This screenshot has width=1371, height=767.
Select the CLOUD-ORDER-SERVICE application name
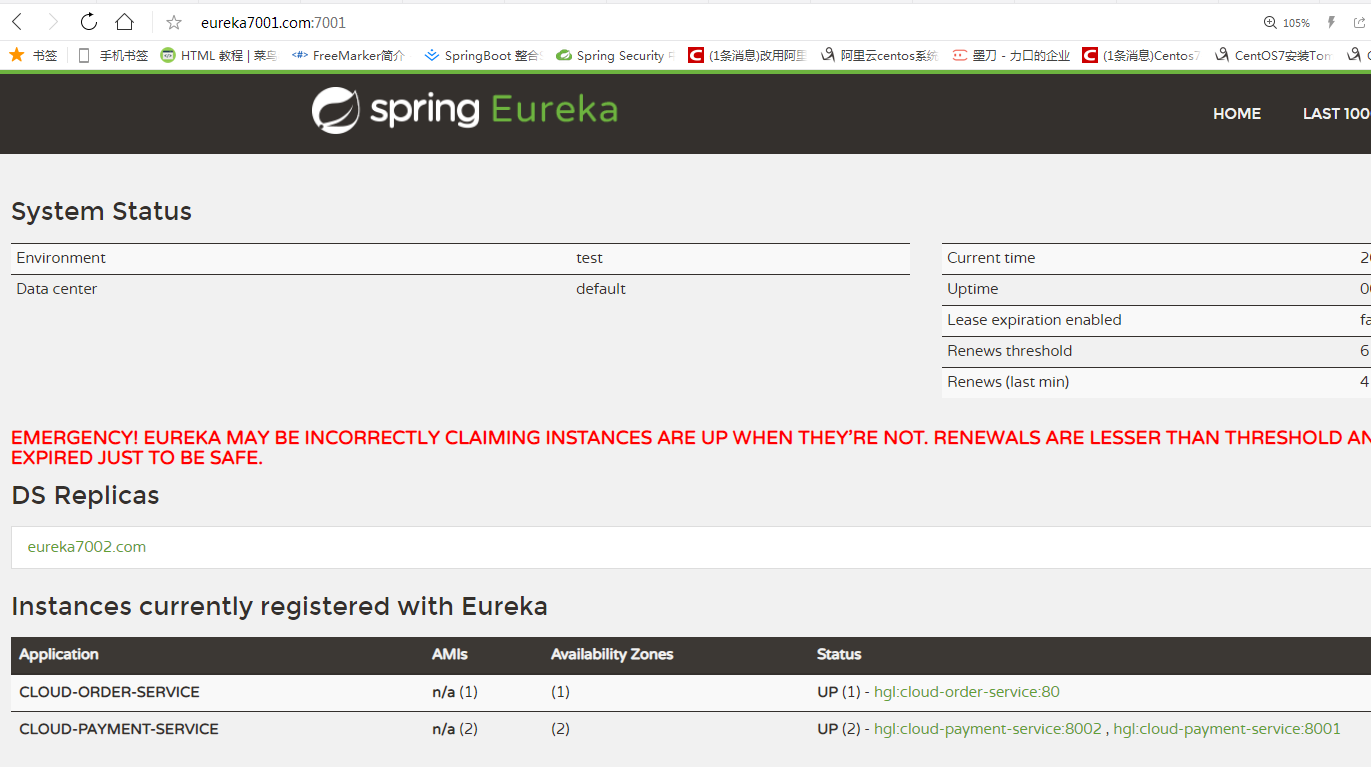[x=109, y=692]
